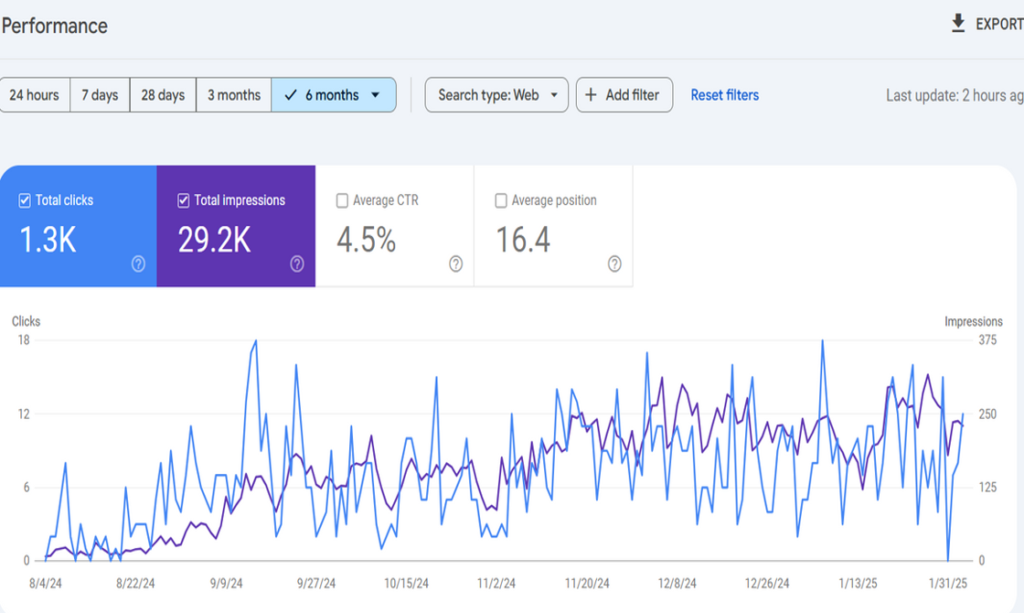Click the 9/9/24 clicks peak on chart
Screen dimensions: 1024x613
tap(255, 341)
